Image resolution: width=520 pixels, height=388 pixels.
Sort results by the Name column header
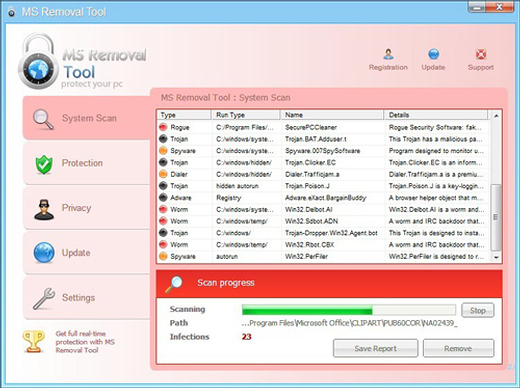332,115
